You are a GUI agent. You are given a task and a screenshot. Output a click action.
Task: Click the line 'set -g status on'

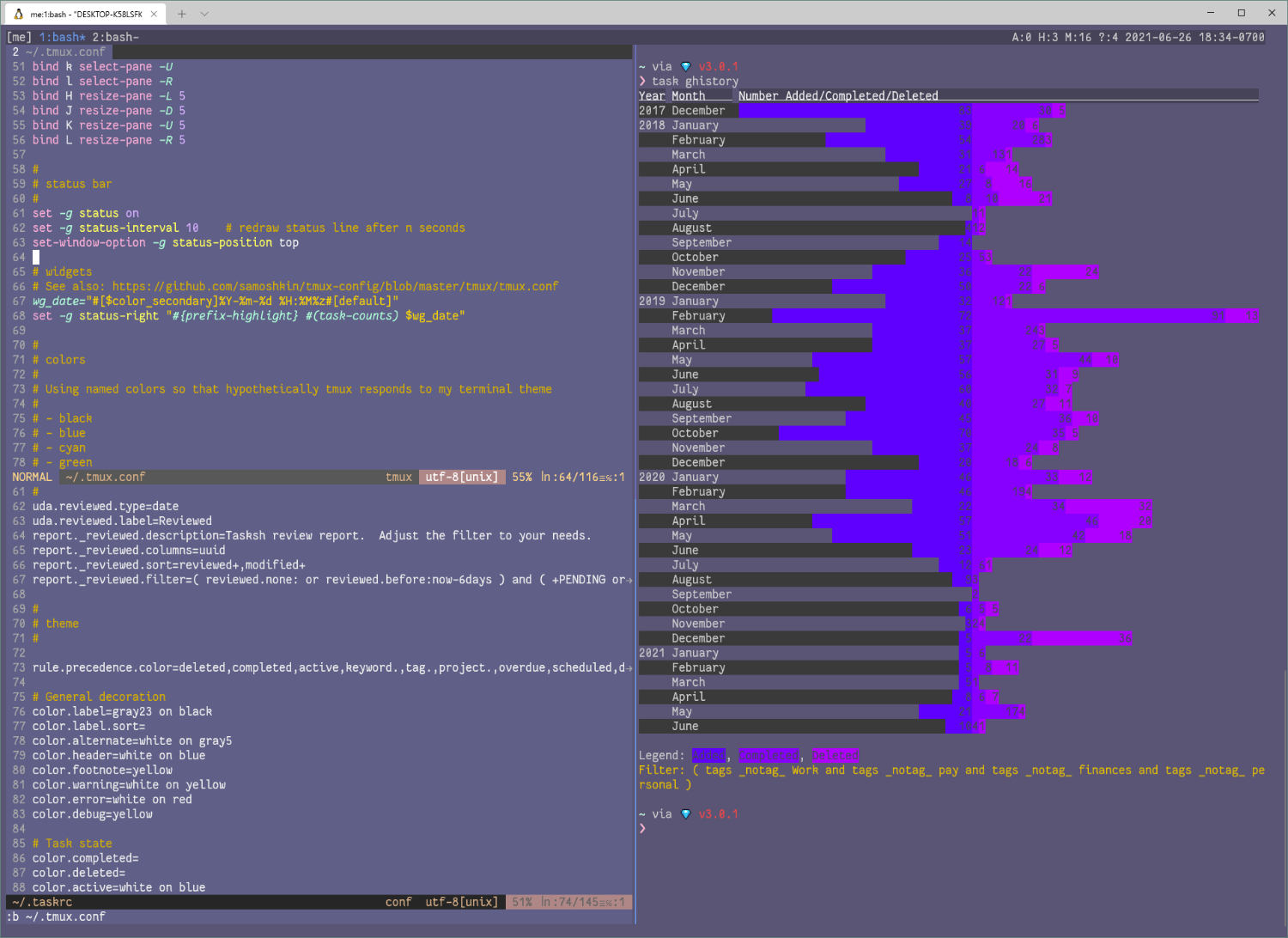click(86, 213)
